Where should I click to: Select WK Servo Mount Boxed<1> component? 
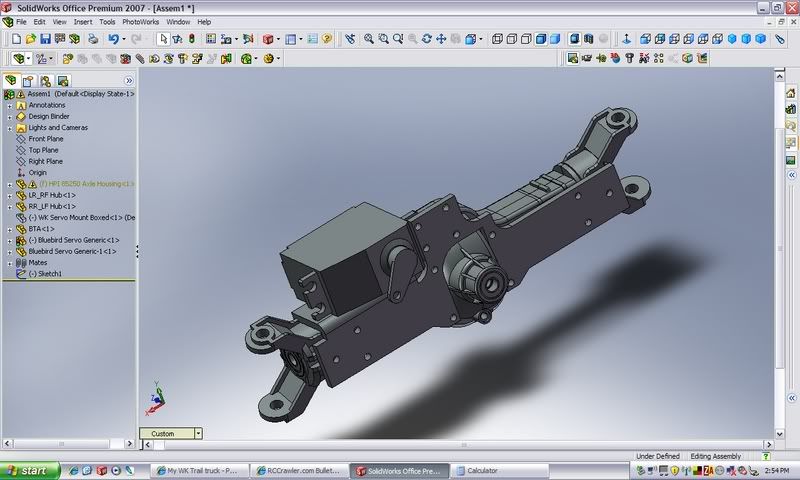(82, 217)
